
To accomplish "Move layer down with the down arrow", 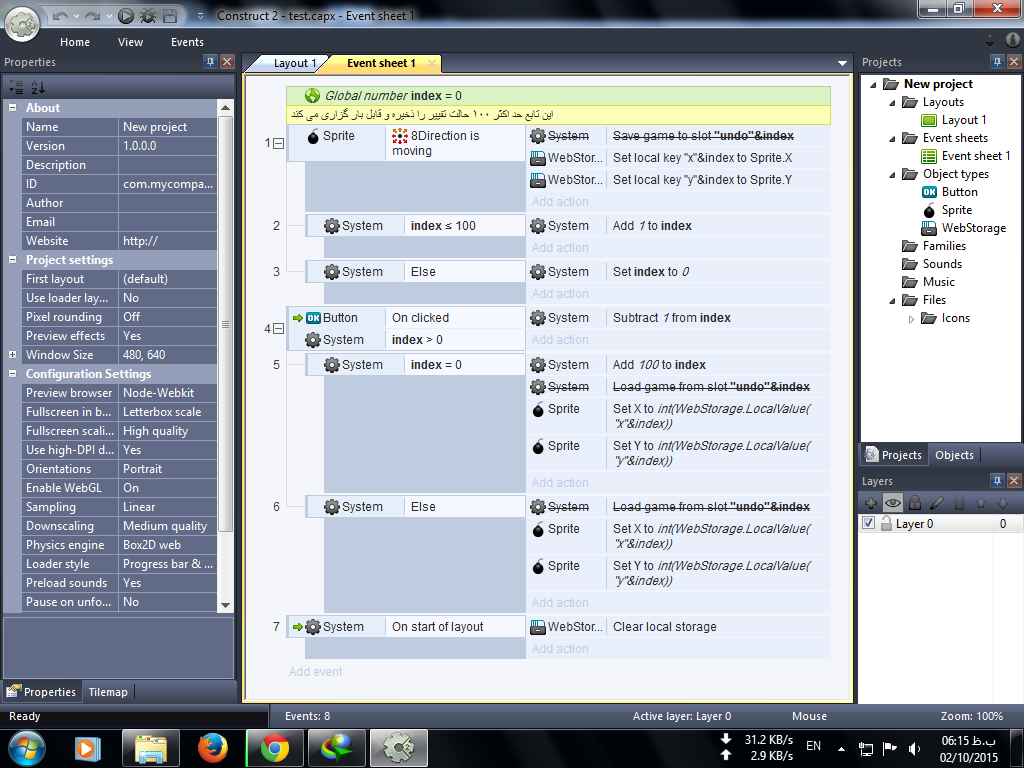I will [1002, 503].
